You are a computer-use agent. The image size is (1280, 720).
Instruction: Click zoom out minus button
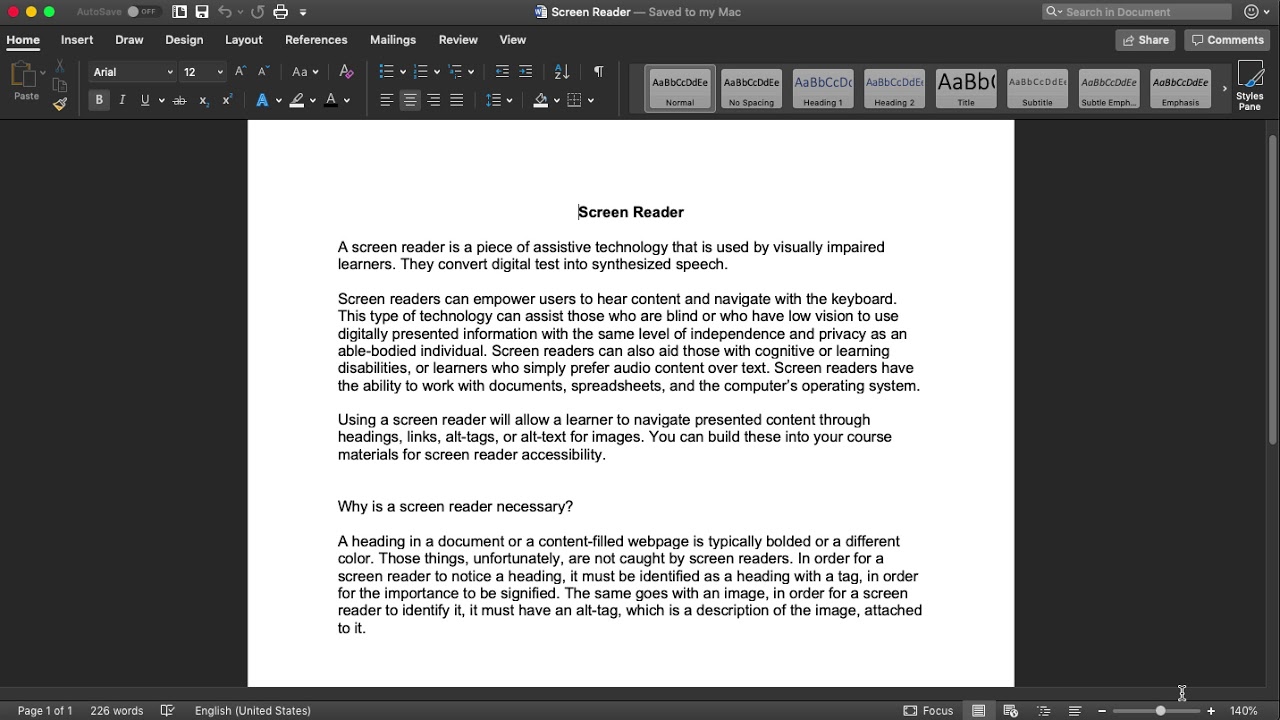click(1102, 711)
